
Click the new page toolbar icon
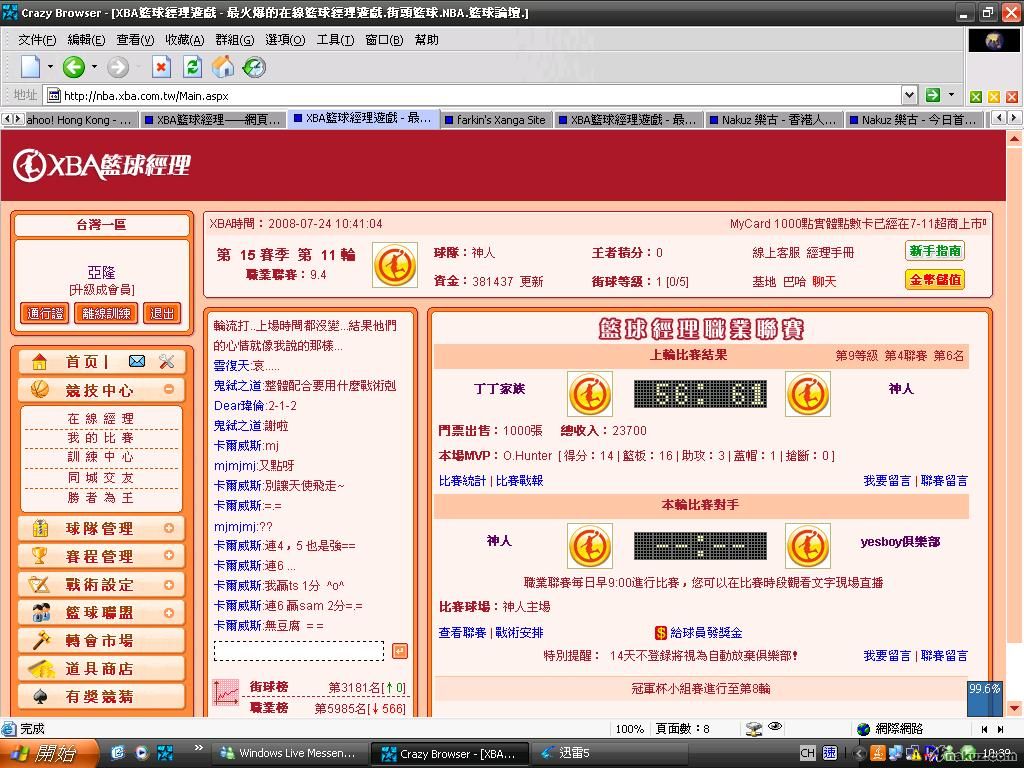coord(30,67)
